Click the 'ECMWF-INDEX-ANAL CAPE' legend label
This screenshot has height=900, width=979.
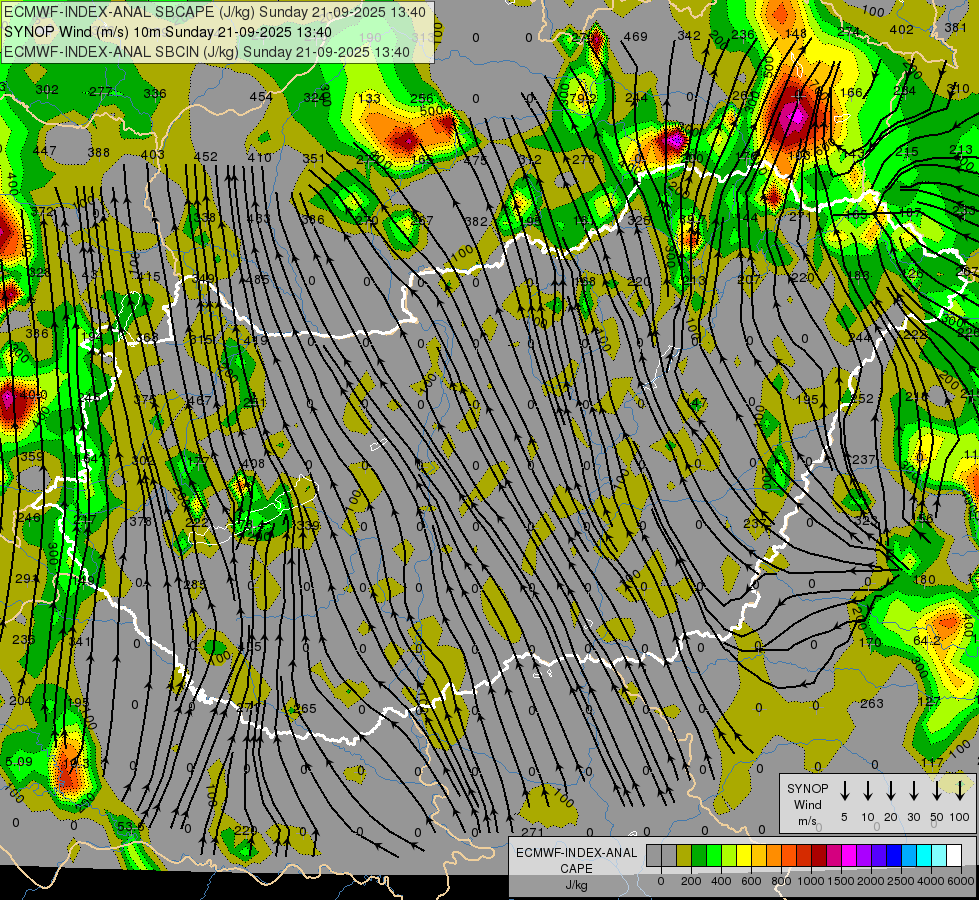pyautogui.click(x=576, y=860)
